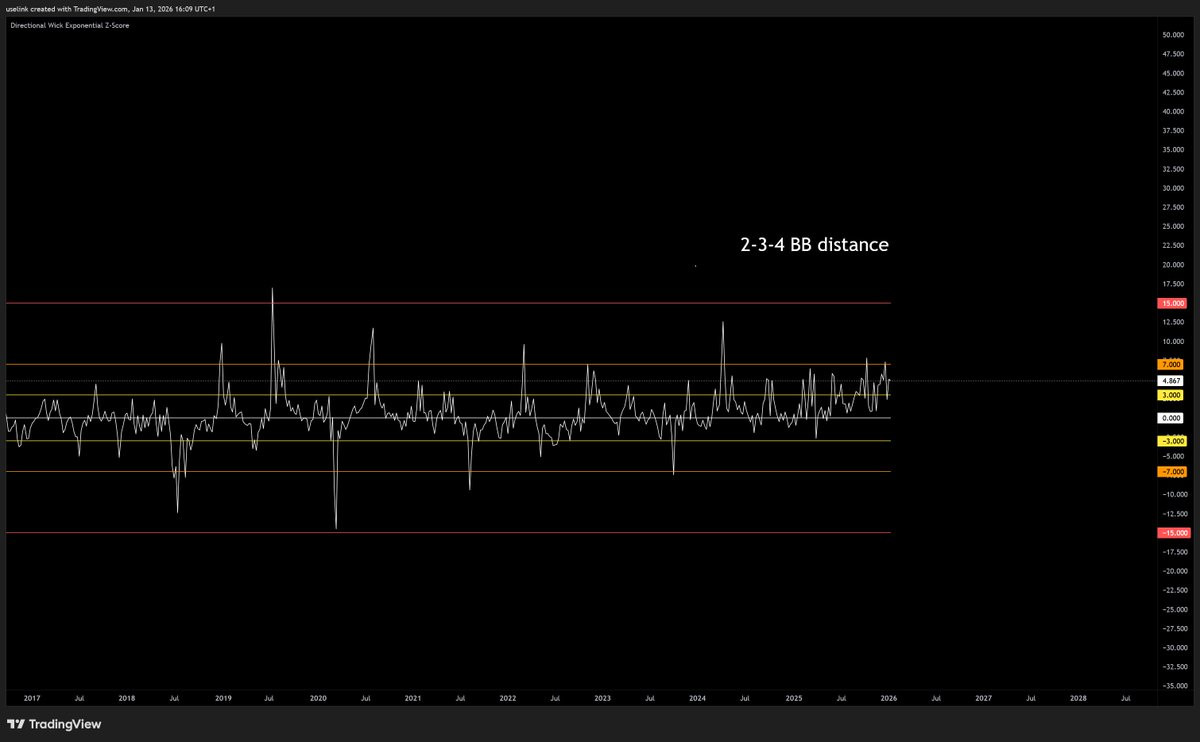Screen dimensions: 1200x742
Task: Select the red 15.000 price level label
Action: pyautogui.click(x=1172, y=303)
